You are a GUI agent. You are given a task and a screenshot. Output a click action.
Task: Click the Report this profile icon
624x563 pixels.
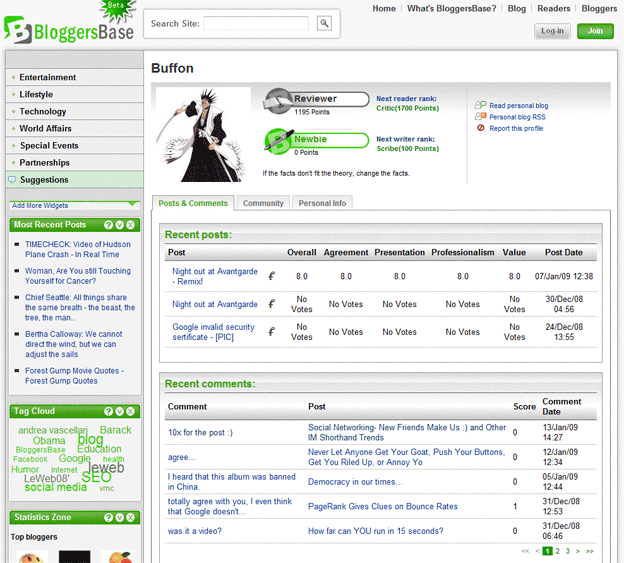click(x=481, y=128)
